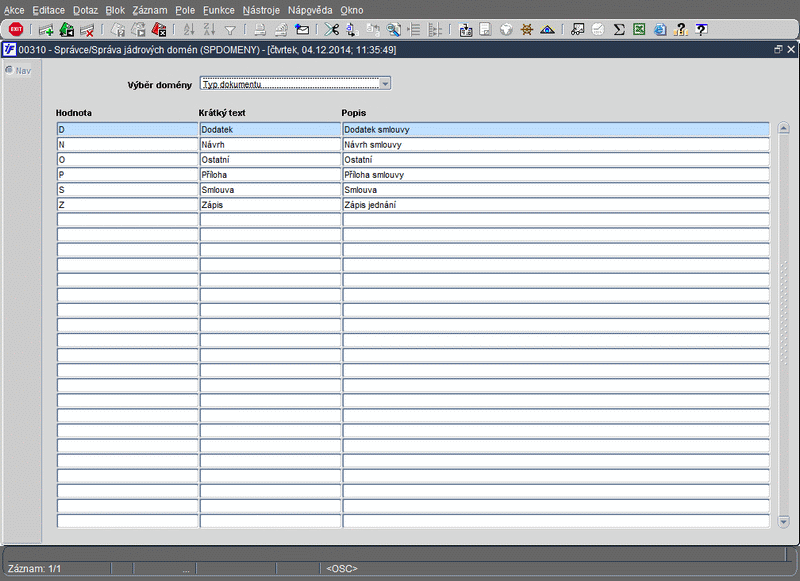Click the Krátký text cell 'Návrh'

point(270,144)
